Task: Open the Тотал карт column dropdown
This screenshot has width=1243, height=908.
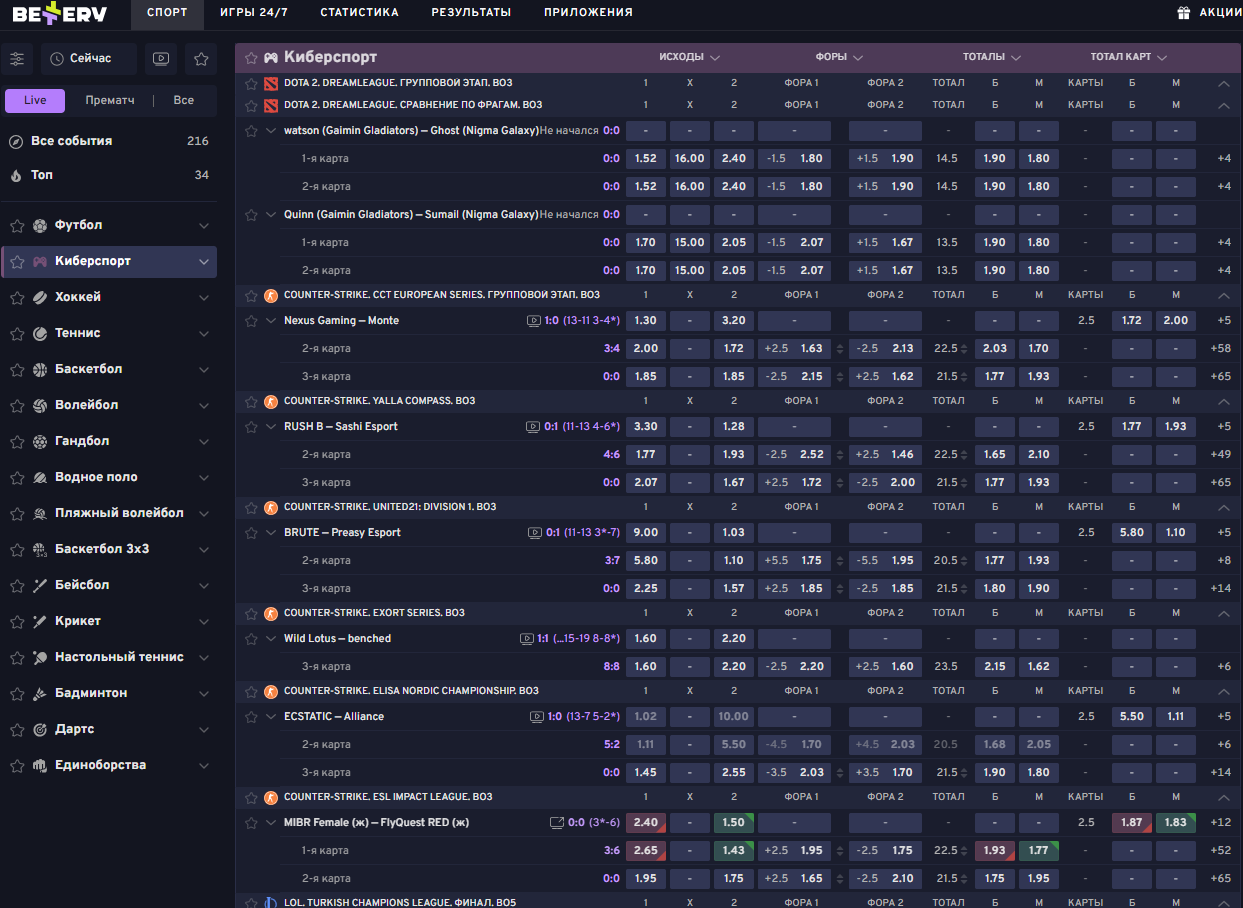Action: pyautogui.click(x=1129, y=57)
